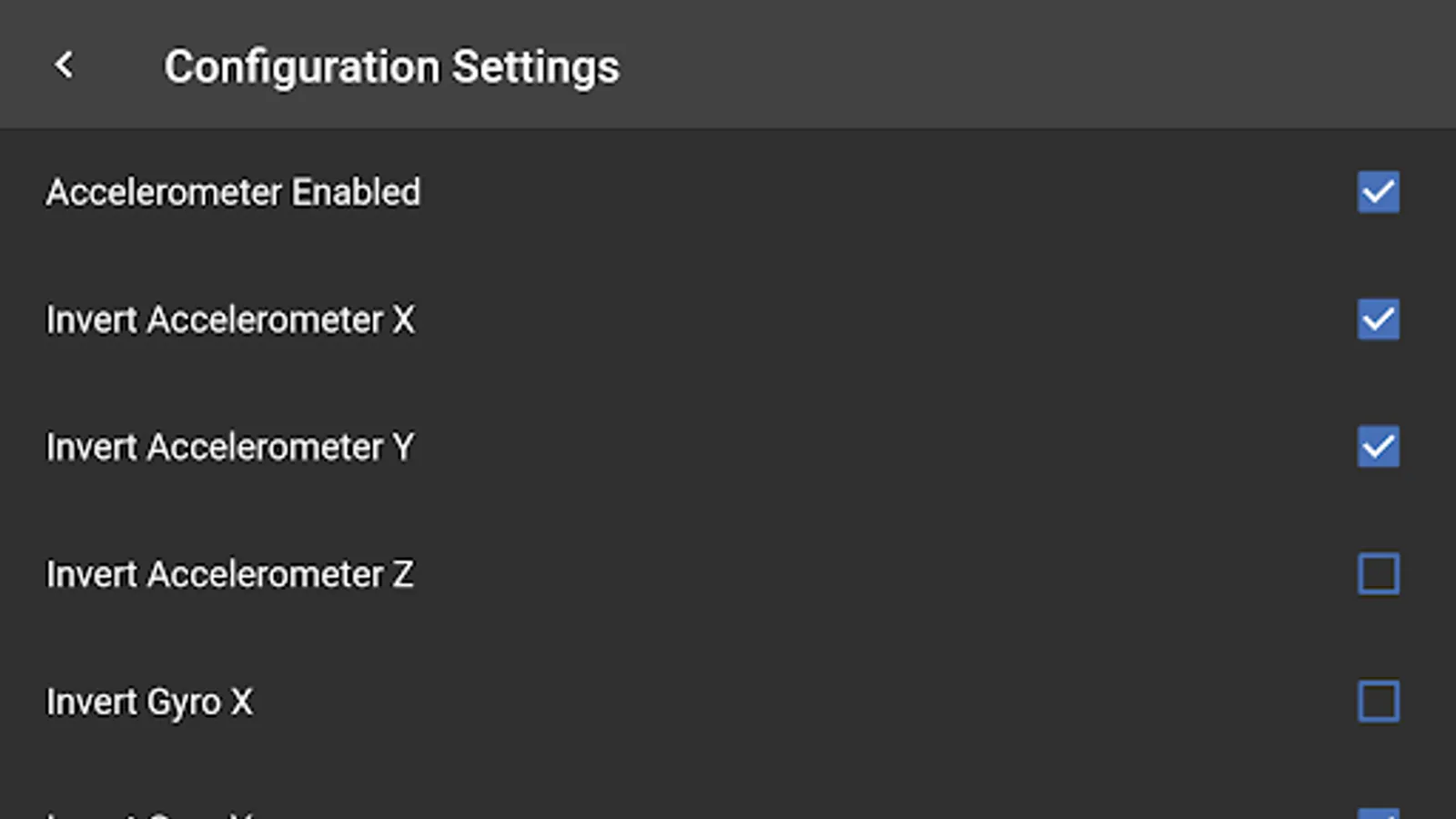Select the Accelerometer Enabled label
1456x819 pixels.
coord(233,192)
